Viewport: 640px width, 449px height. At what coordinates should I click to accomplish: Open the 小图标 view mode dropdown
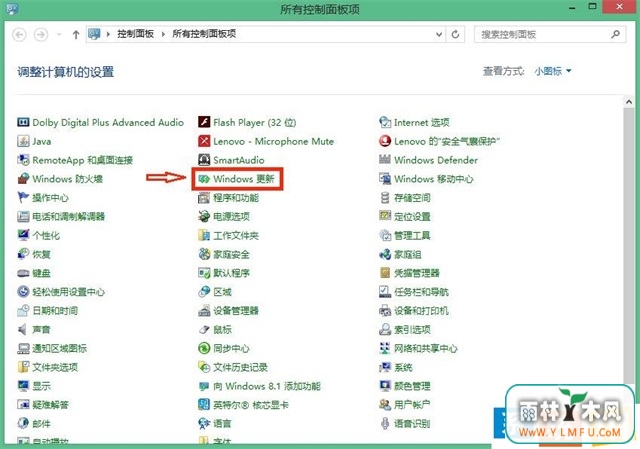[x=553, y=71]
